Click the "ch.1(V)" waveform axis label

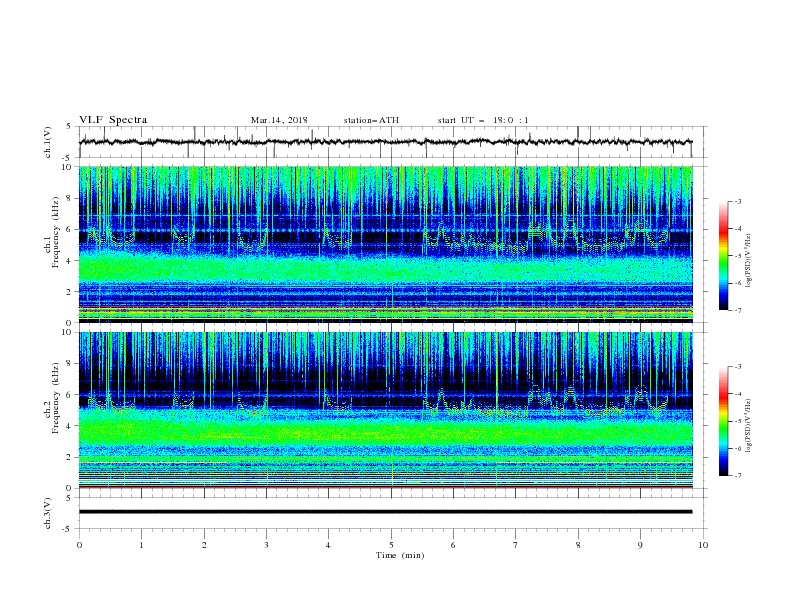point(48,142)
